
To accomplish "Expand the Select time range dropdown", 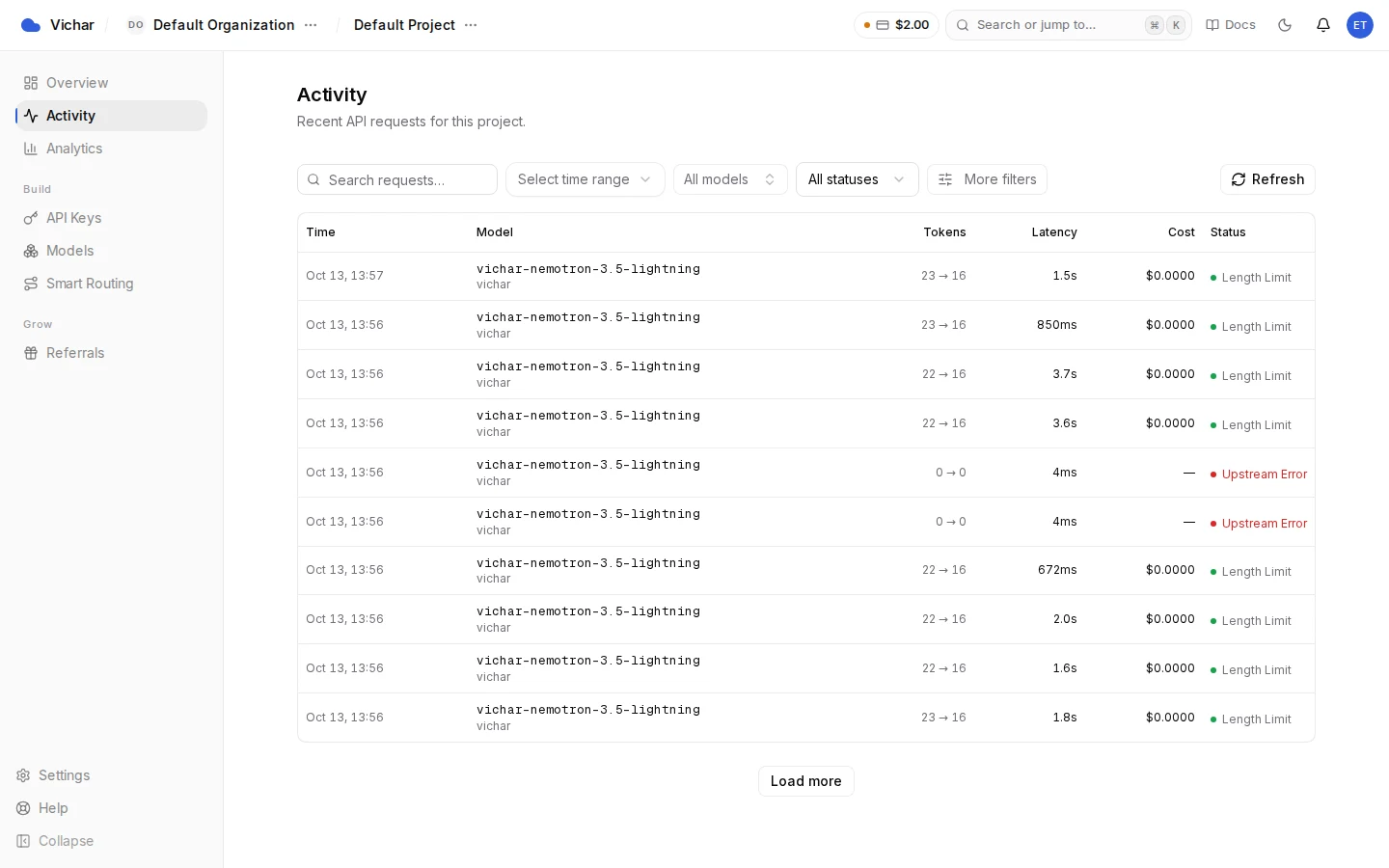I will 586,179.
